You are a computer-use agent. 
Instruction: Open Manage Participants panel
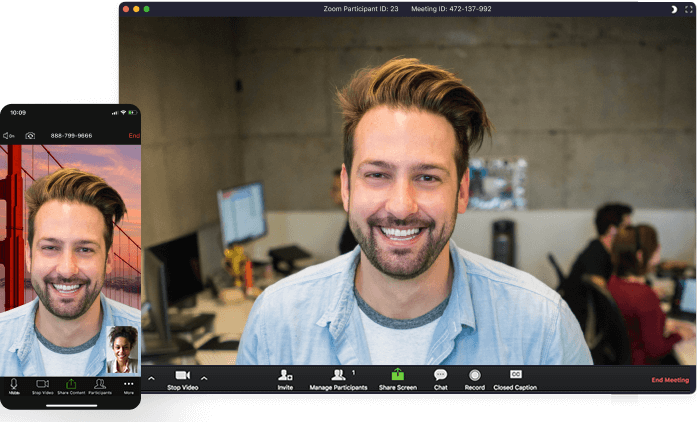click(338, 380)
